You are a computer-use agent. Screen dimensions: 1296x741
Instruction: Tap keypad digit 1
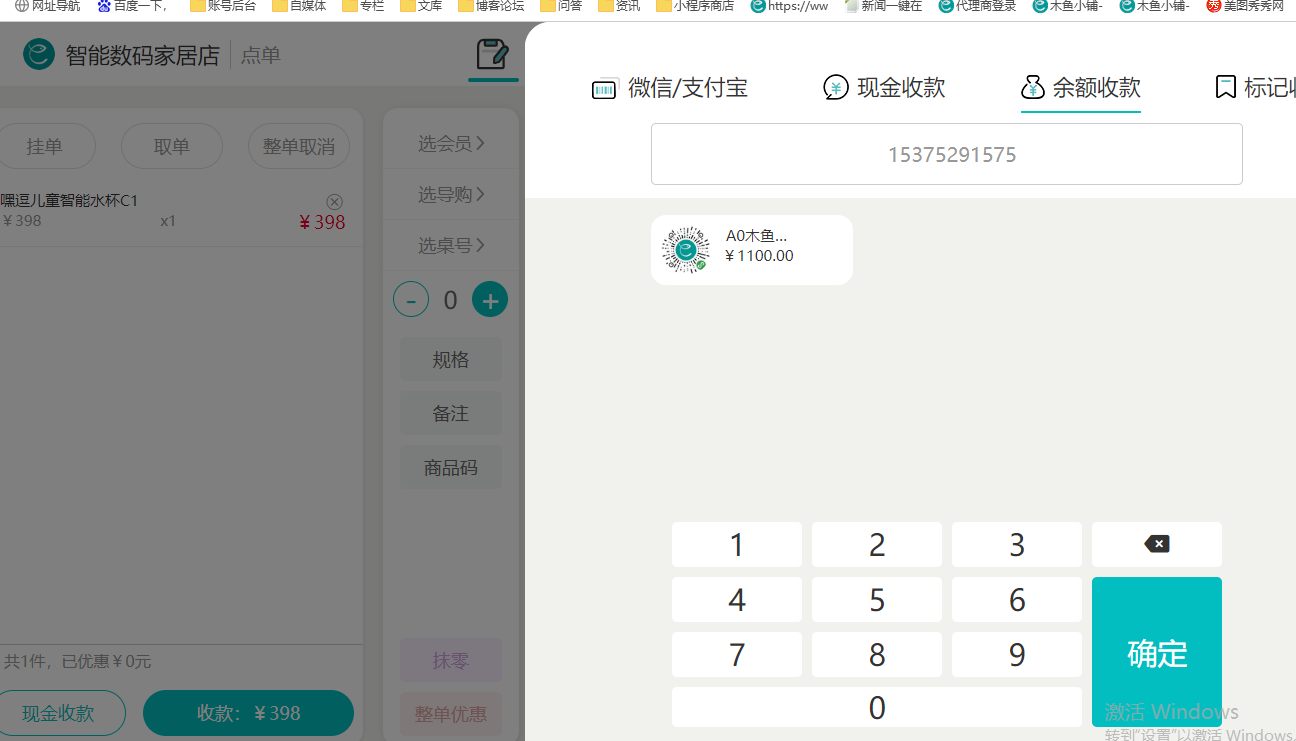coord(737,544)
